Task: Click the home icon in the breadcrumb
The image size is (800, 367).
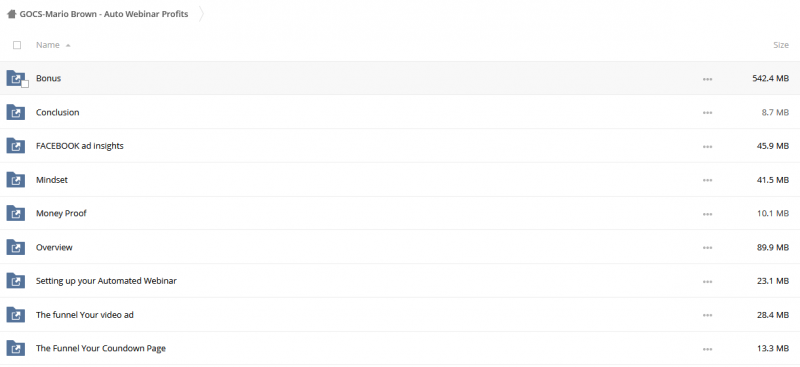Action: [12, 14]
